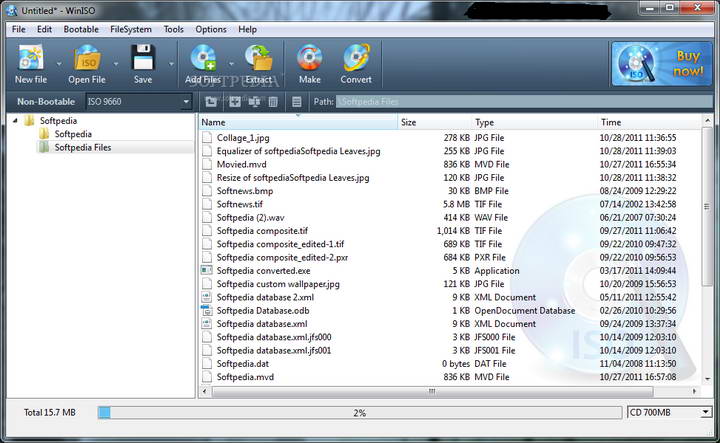Click the Add Files disc icon
Viewport: 720px width, 443px height.
[x=203, y=57]
